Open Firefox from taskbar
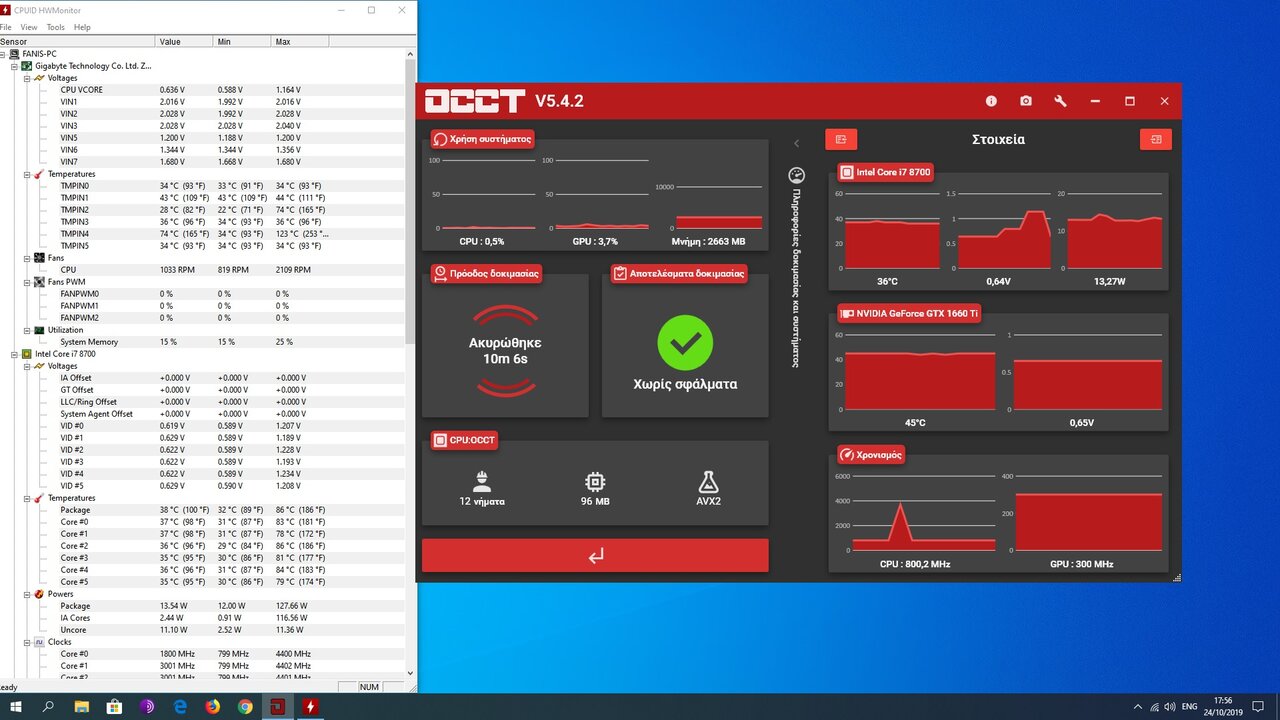The image size is (1280, 720). click(212, 706)
